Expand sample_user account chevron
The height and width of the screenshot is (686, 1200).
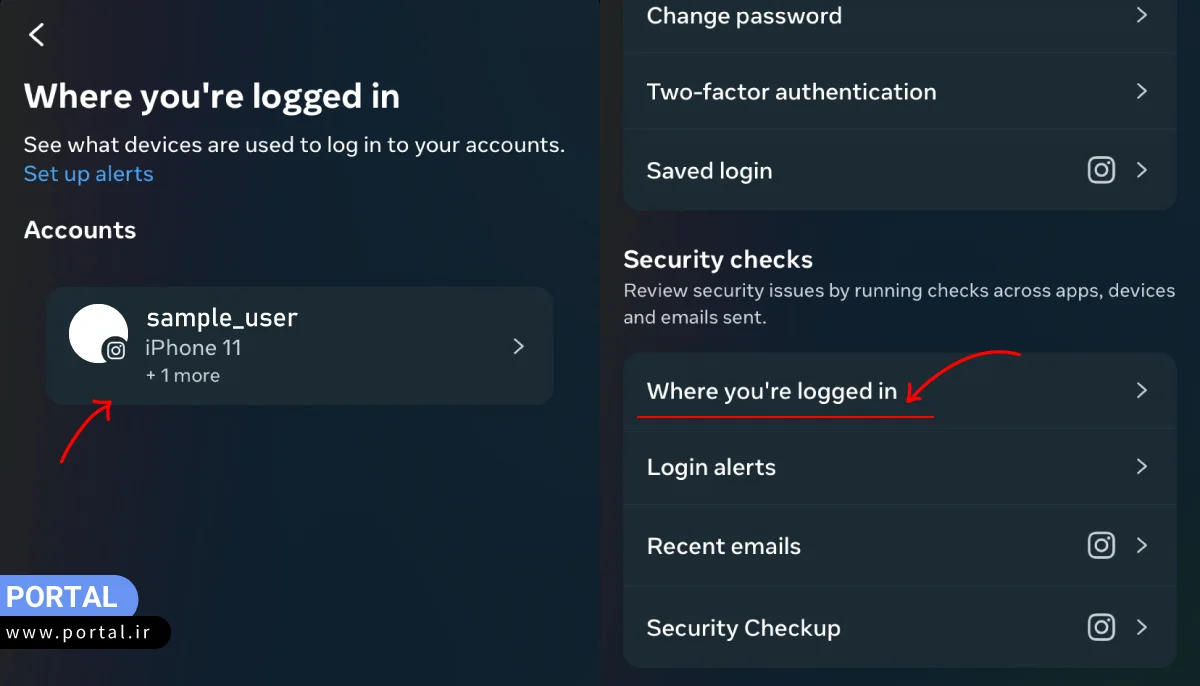(x=518, y=346)
